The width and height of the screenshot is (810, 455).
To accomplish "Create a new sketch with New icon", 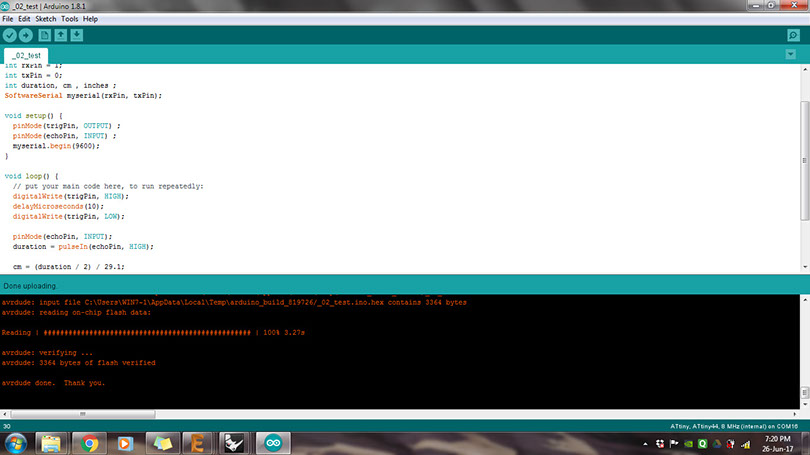I will tap(44, 35).
